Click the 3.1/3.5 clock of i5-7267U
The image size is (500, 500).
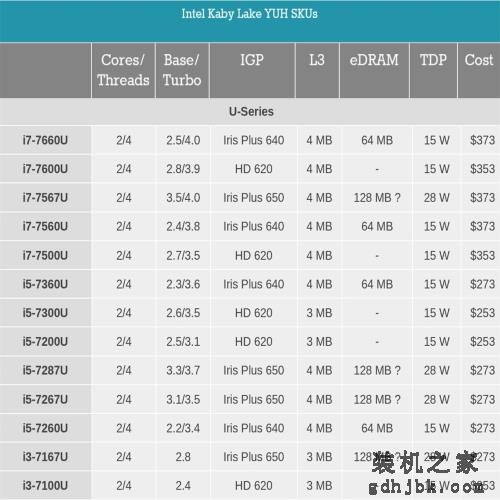(183, 399)
